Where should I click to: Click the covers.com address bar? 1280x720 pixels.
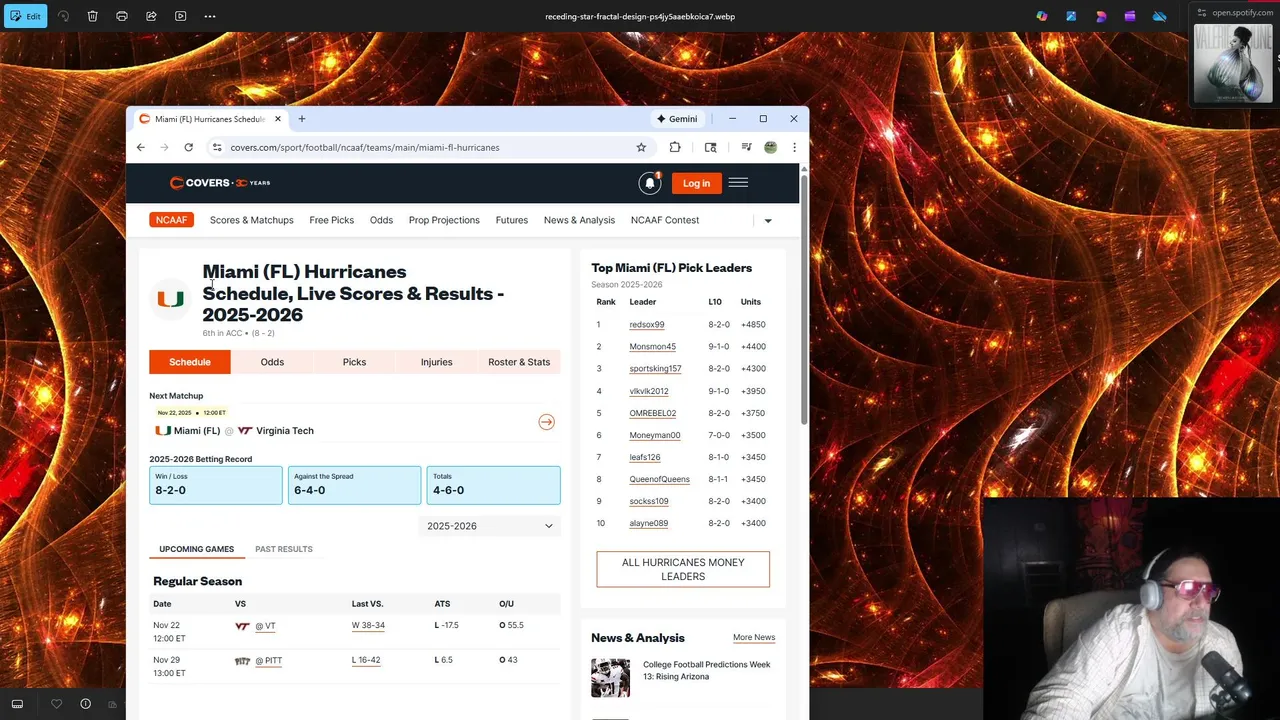pos(430,147)
